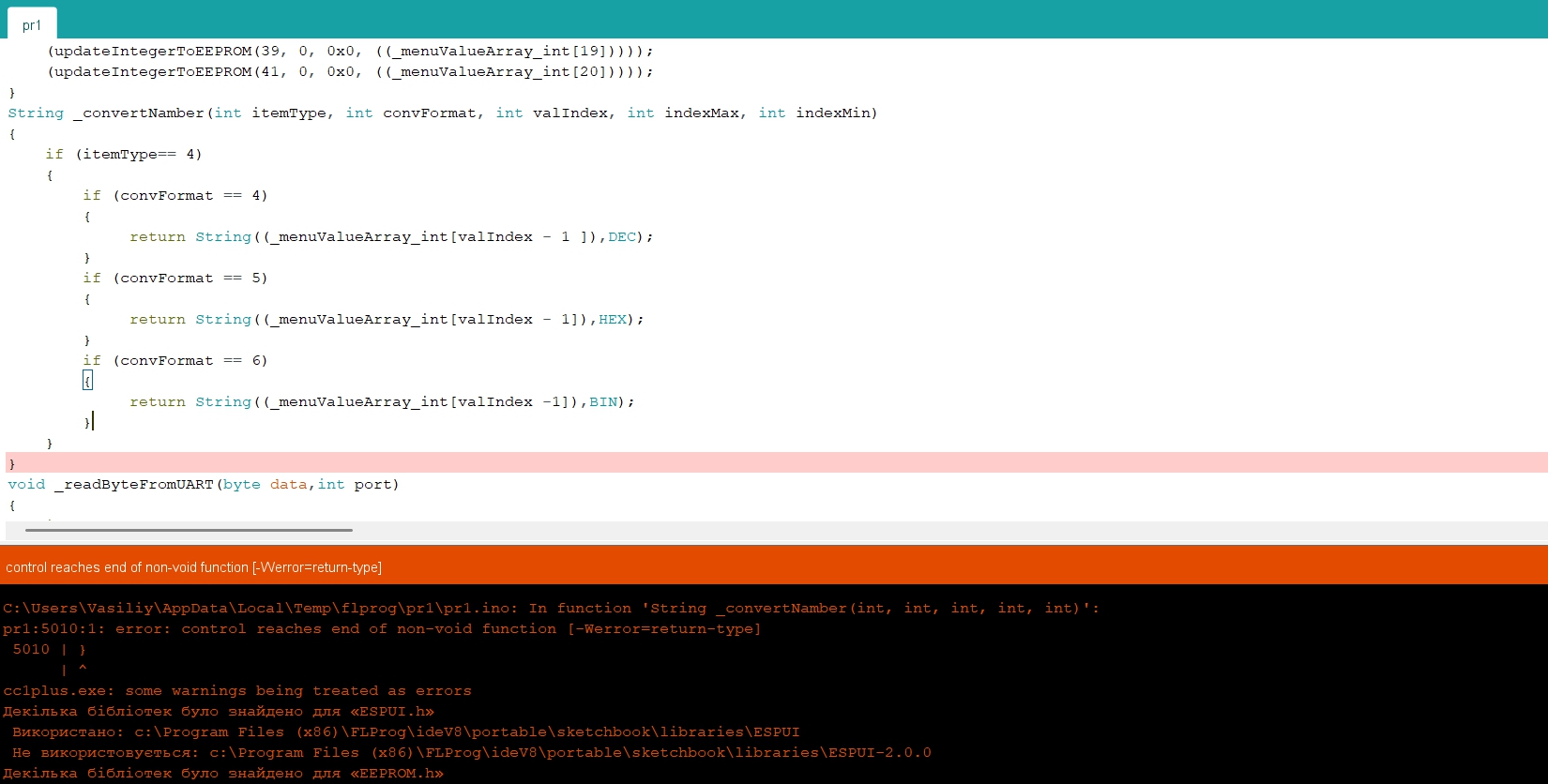The width and height of the screenshot is (1548, 784).
Task: Click updateIntegerToEEPROM(41 call line
Action: pyautogui.click(x=349, y=72)
